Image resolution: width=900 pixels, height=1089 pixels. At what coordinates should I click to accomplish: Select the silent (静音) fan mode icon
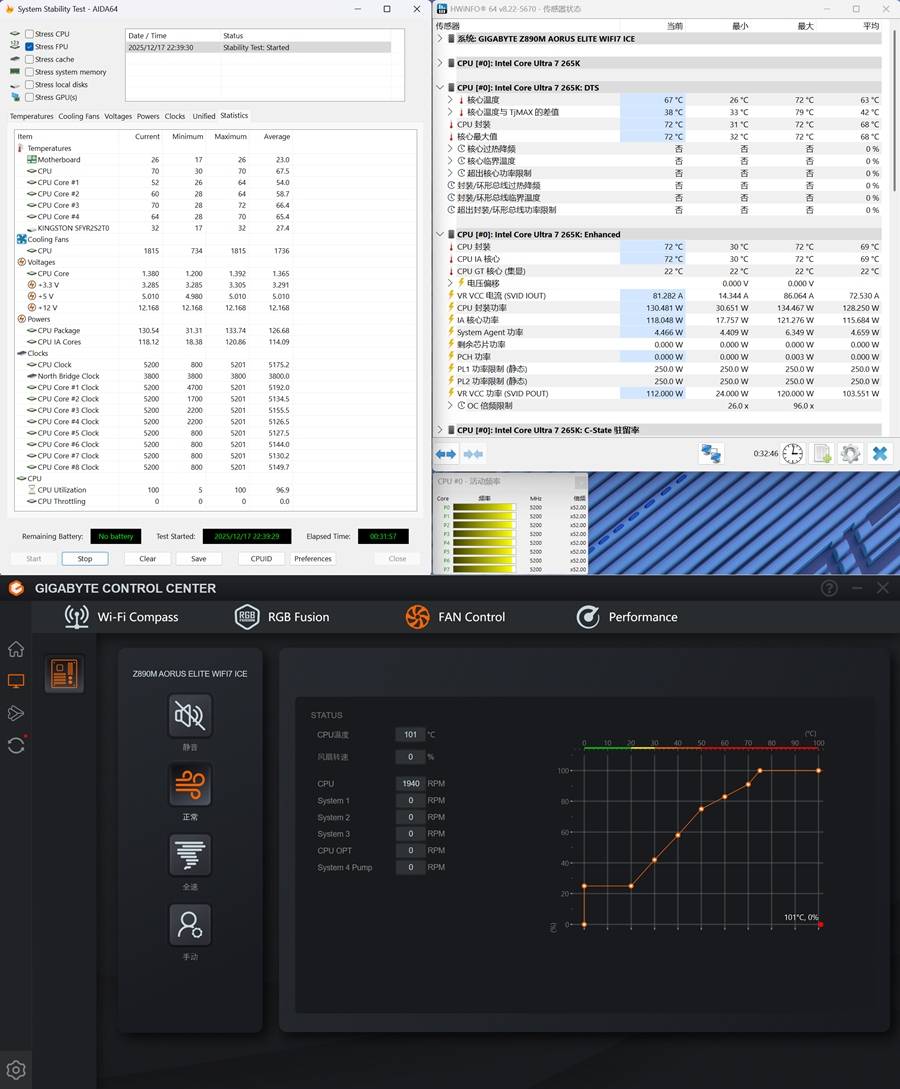pos(190,714)
